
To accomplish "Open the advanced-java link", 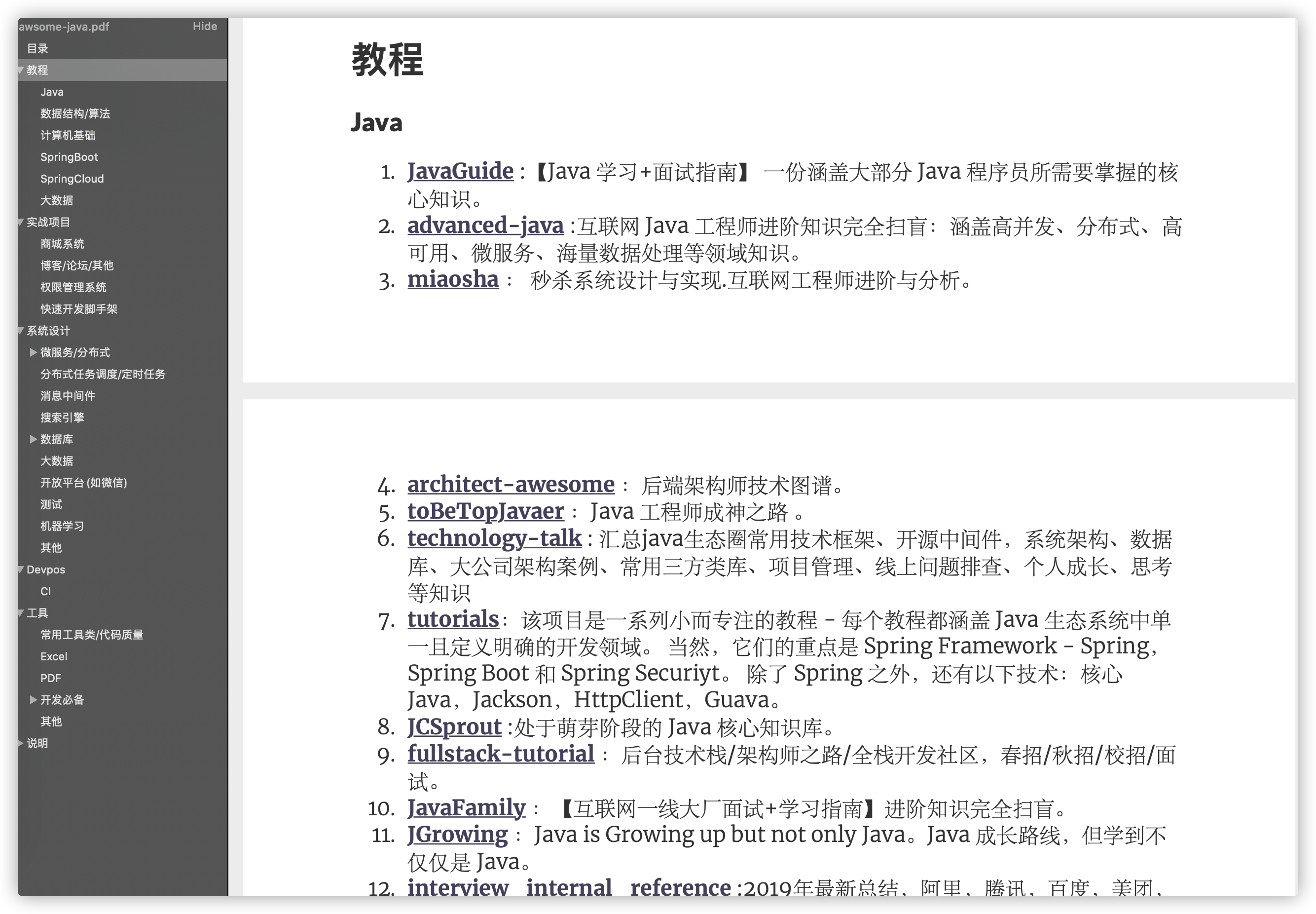I will point(485,226).
